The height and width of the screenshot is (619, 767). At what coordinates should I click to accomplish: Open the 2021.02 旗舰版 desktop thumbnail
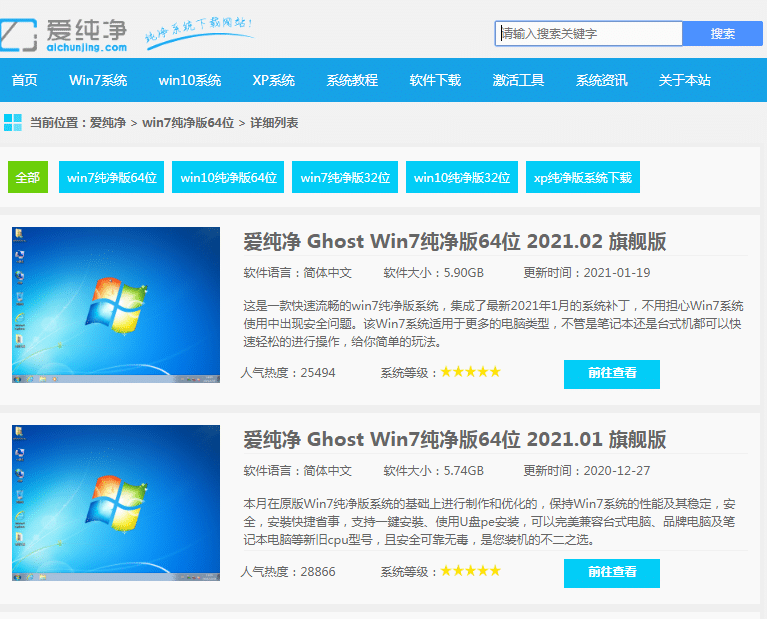pyautogui.click(x=116, y=305)
